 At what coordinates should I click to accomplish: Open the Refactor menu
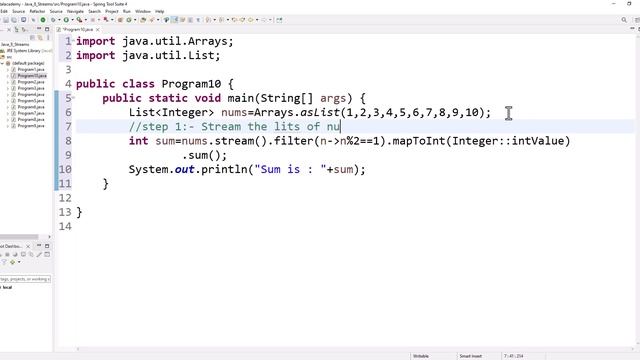tap(37, 11)
